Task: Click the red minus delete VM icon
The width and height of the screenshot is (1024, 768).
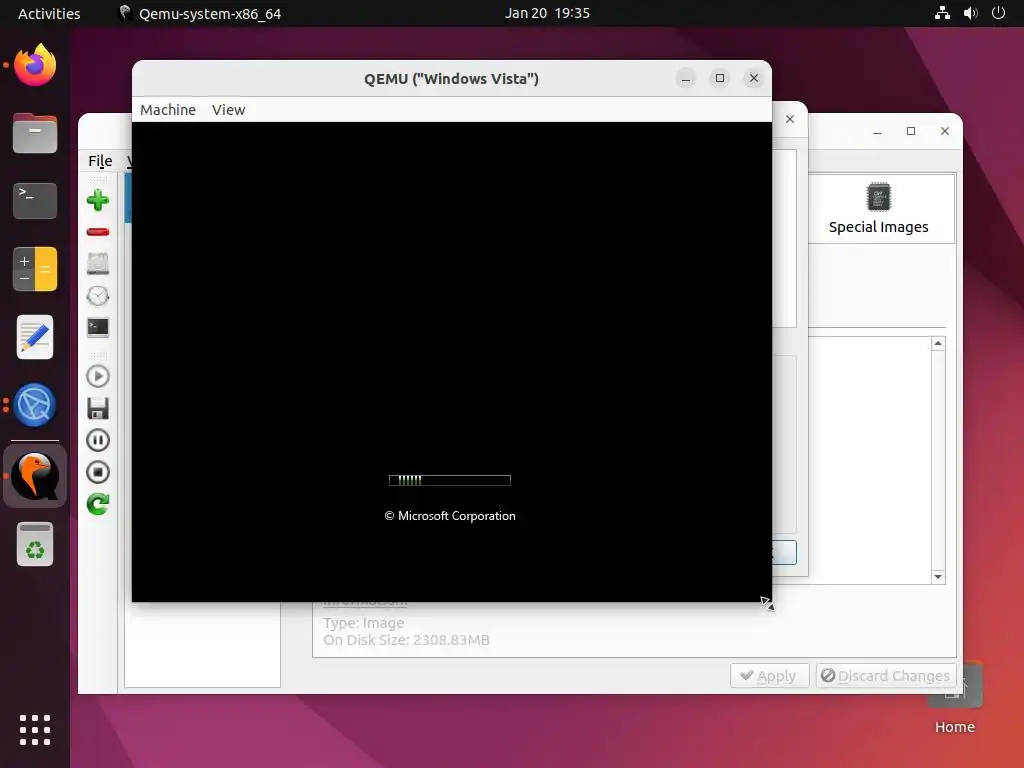Action: pyautogui.click(x=98, y=232)
